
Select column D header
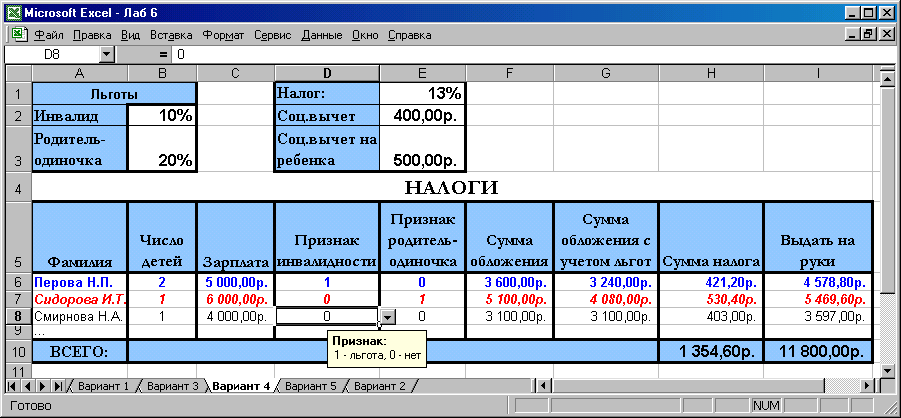tap(327, 73)
